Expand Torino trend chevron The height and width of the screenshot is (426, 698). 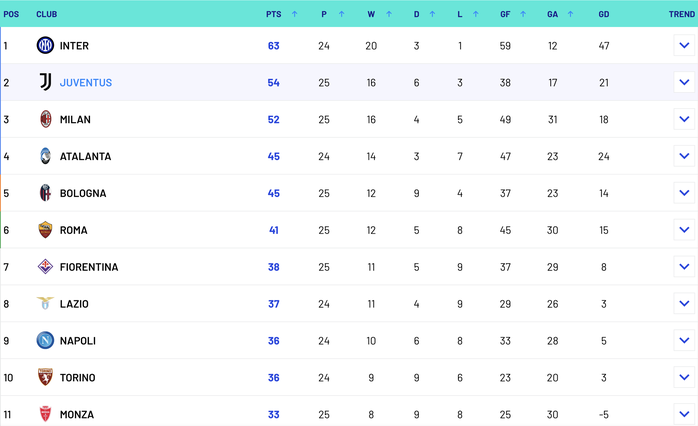684,377
